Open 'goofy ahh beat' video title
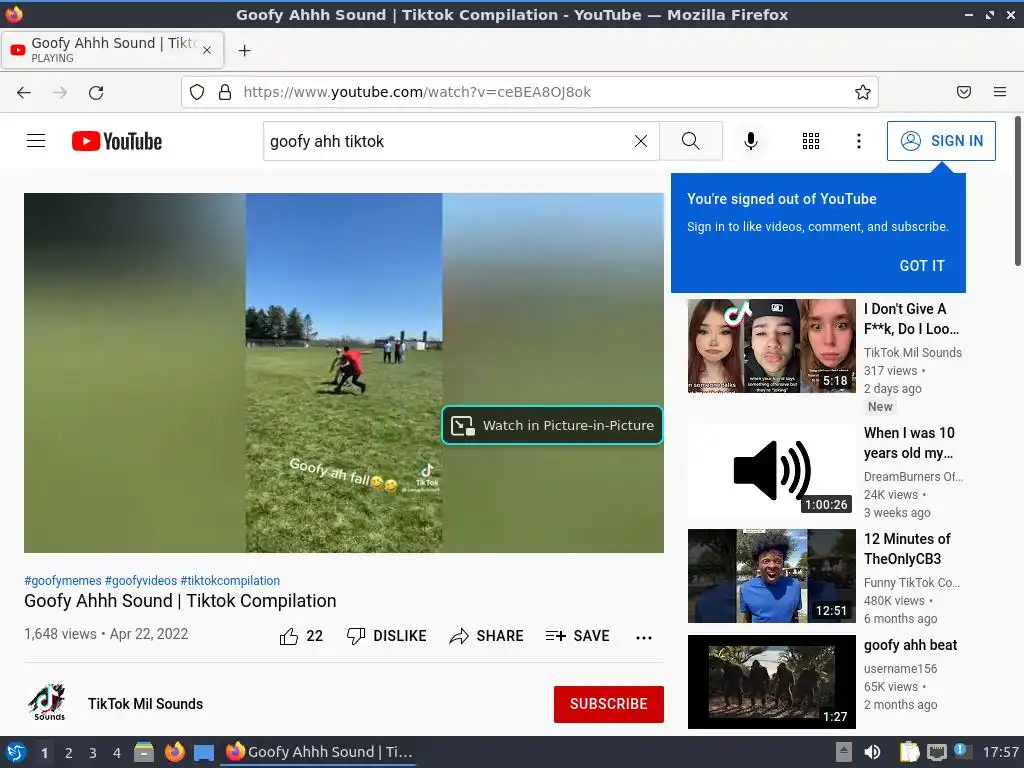This screenshot has width=1024, height=768. pyautogui.click(x=910, y=645)
